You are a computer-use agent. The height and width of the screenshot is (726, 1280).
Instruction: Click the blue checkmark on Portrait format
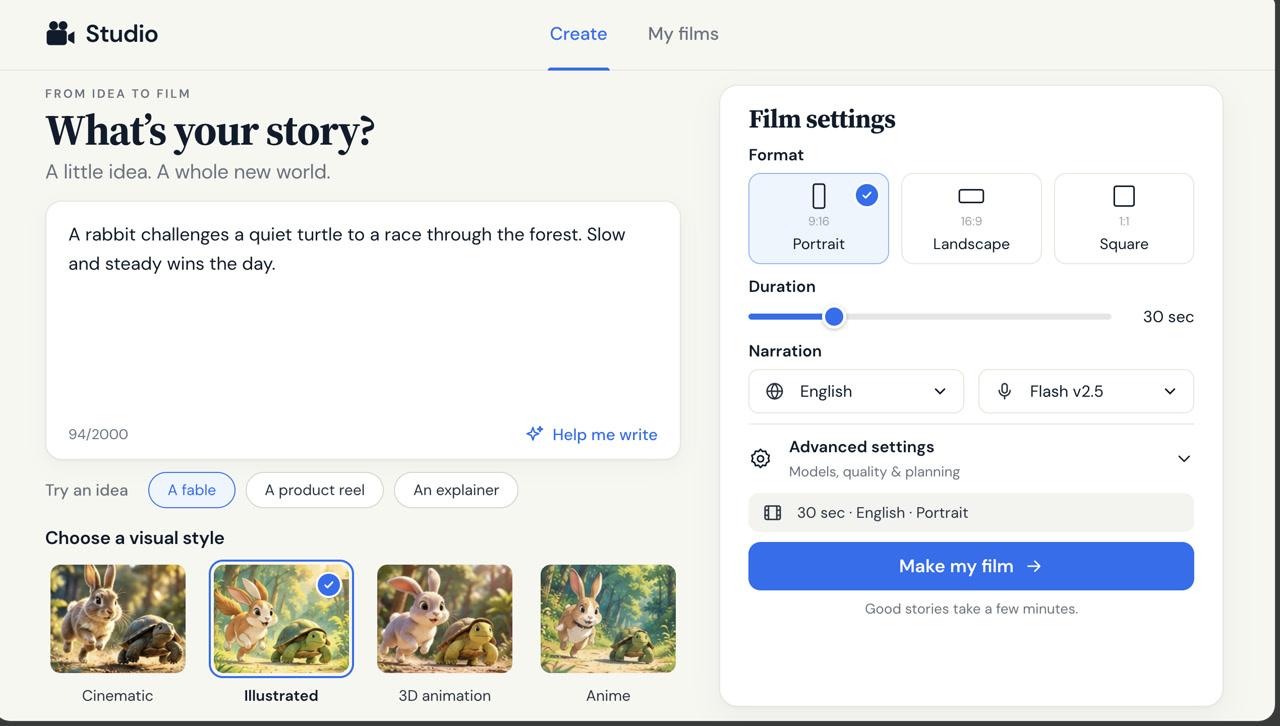tap(866, 195)
